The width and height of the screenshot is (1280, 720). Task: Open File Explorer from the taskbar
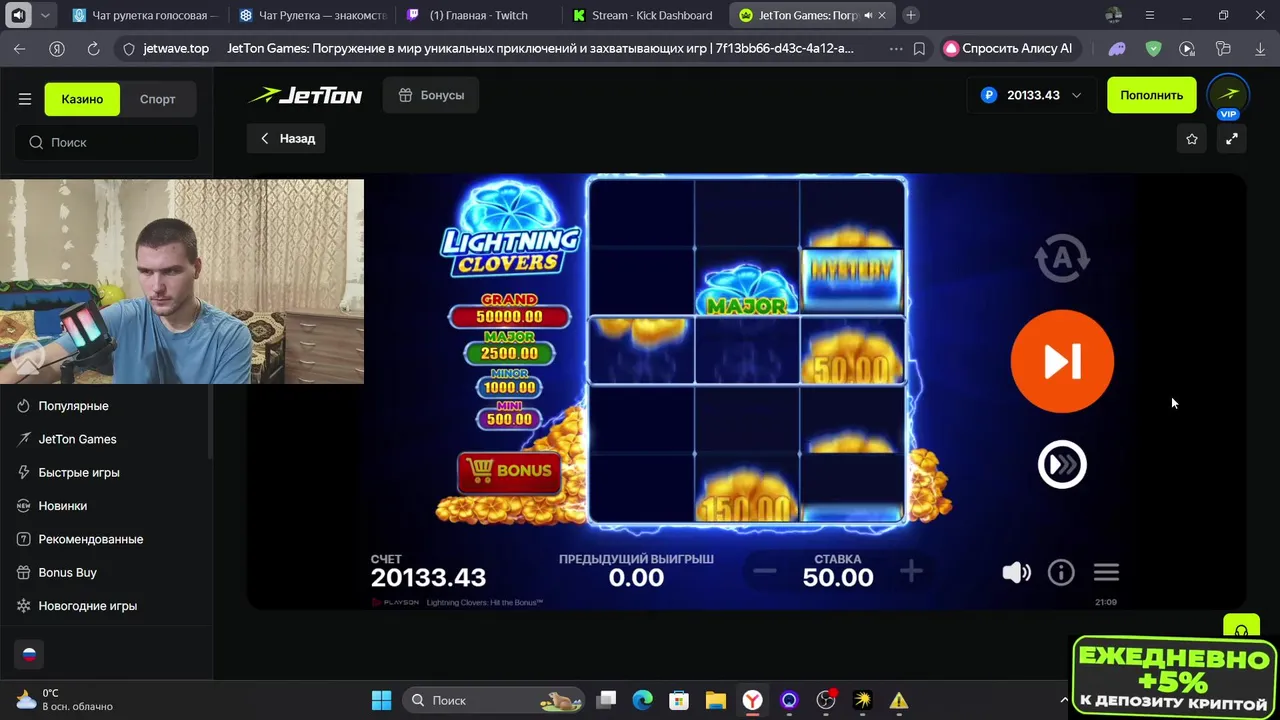coord(715,700)
